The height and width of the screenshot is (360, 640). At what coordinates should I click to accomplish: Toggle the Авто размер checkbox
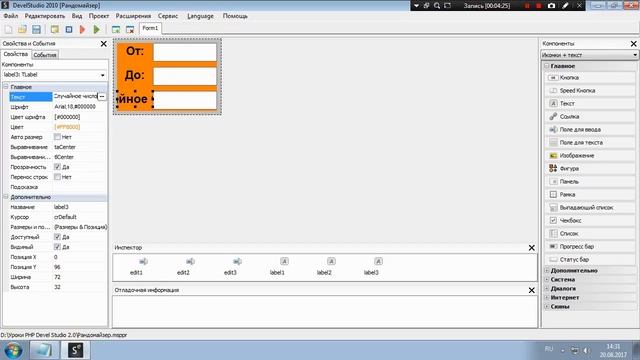tap(57, 137)
